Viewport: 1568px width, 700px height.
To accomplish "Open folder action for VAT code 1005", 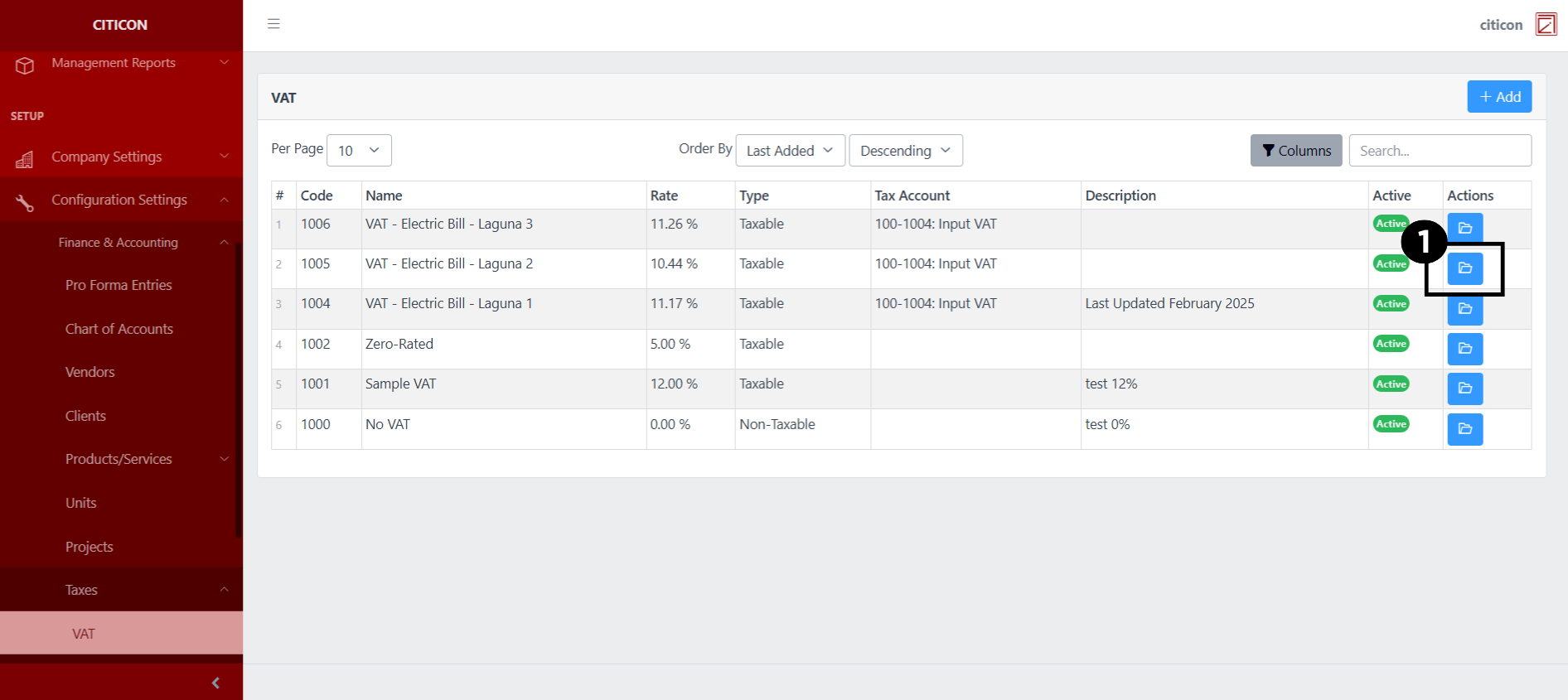I will [1464, 268].
